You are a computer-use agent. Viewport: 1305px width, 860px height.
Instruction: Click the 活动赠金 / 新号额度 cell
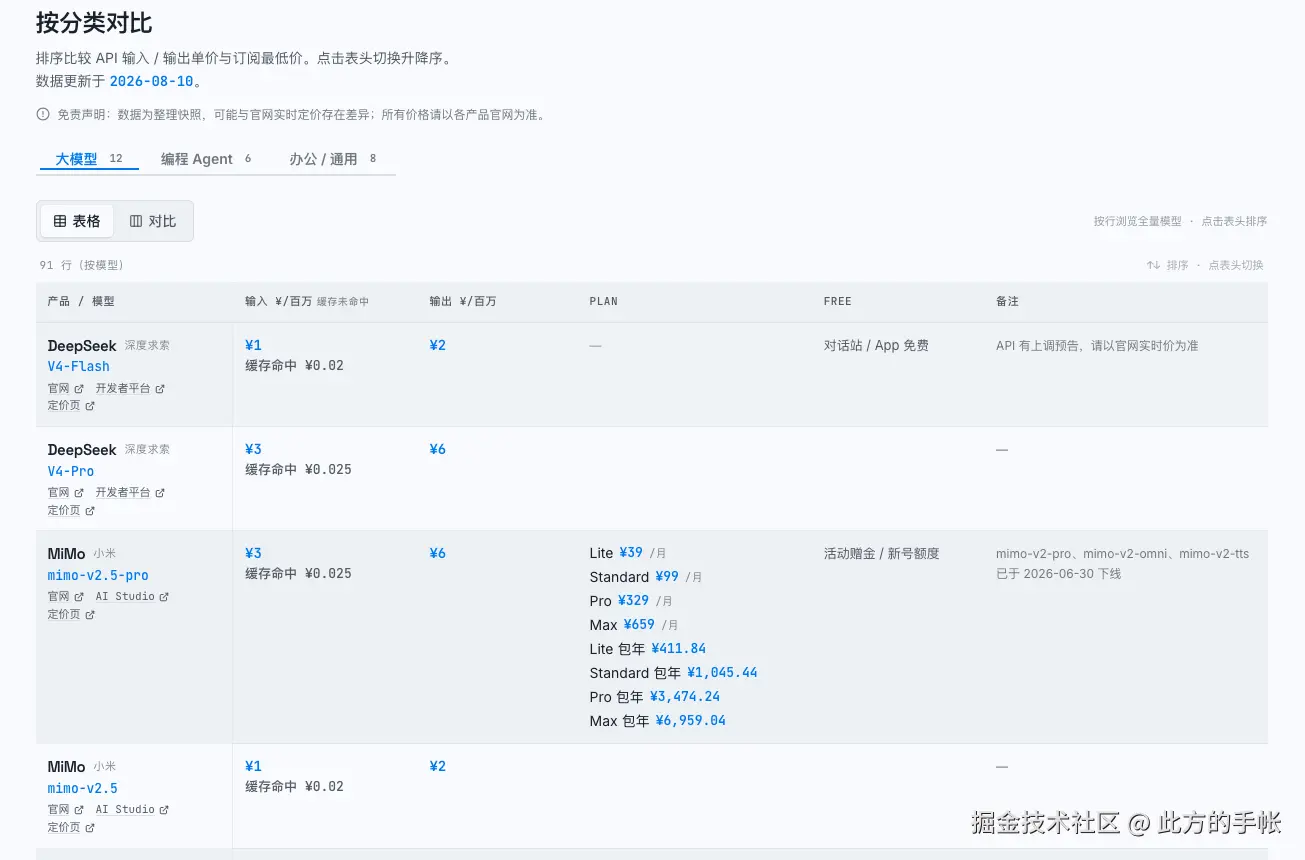(x=882, y=553)
